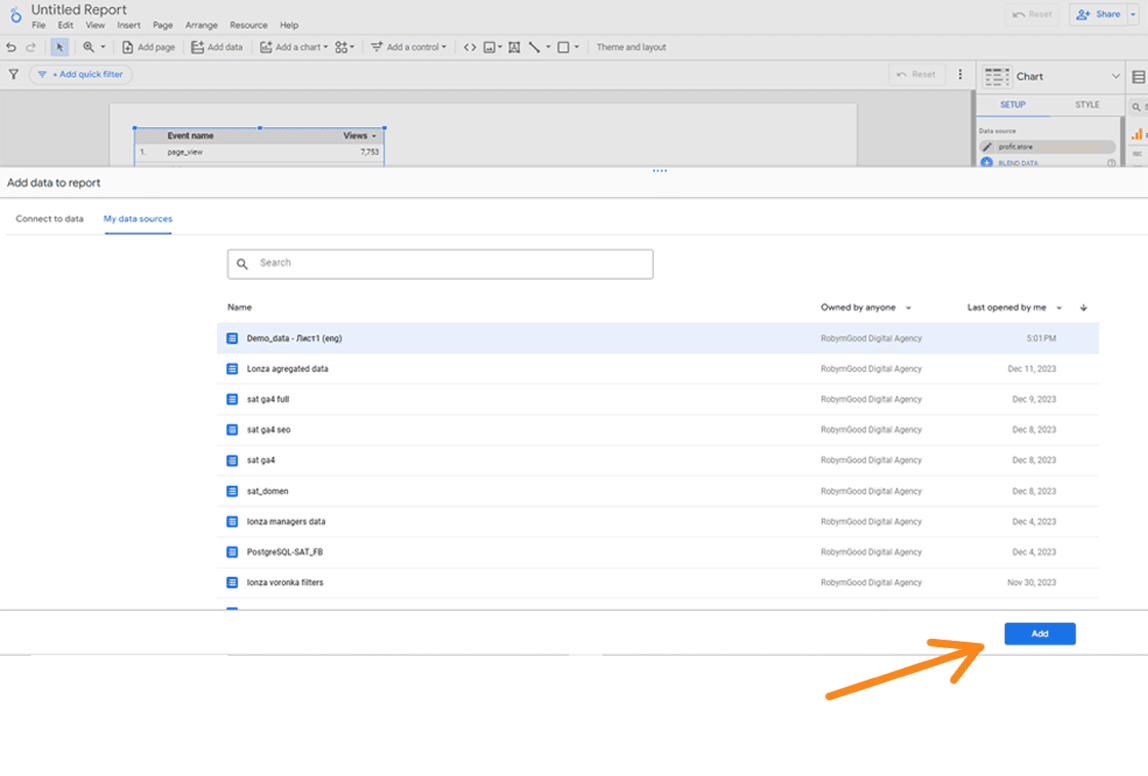Open the shape tool dropdown arrow

tap(577, 48)
